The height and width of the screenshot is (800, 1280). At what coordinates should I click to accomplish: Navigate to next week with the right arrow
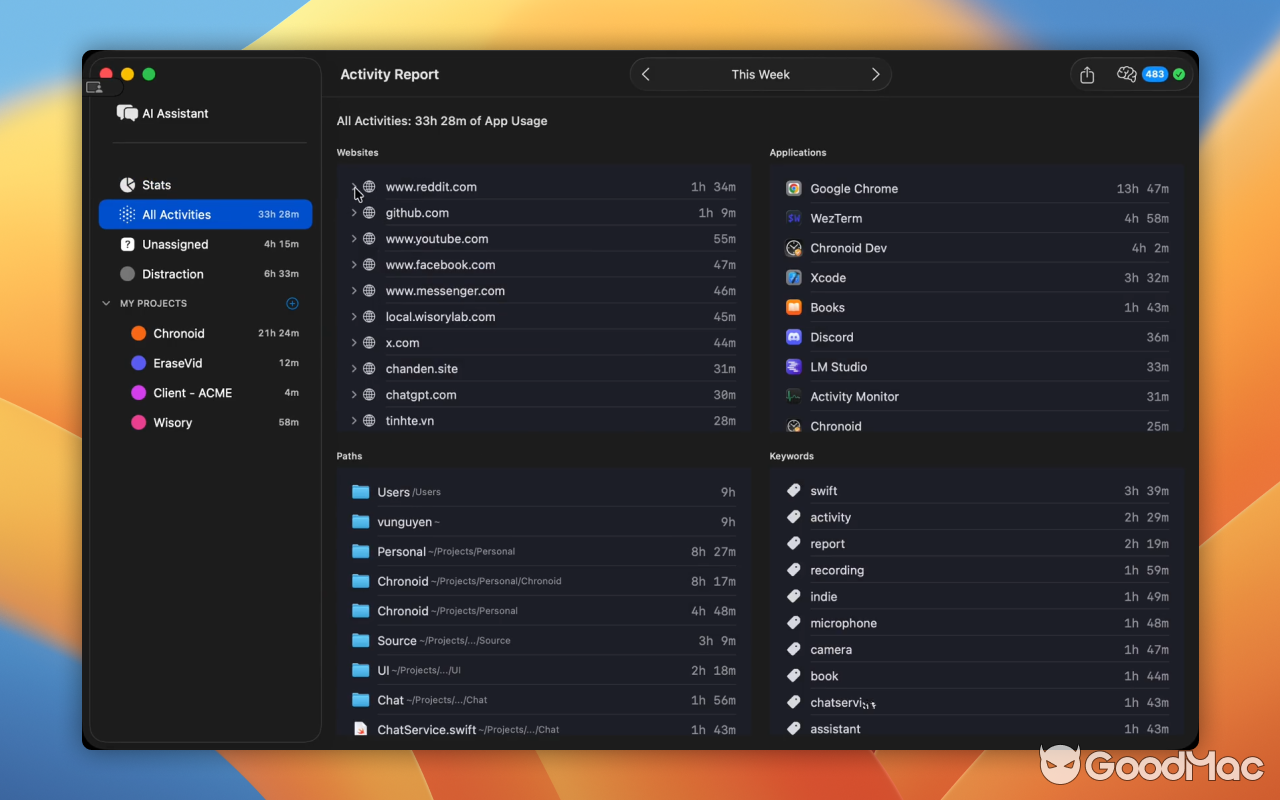(875, 74)
